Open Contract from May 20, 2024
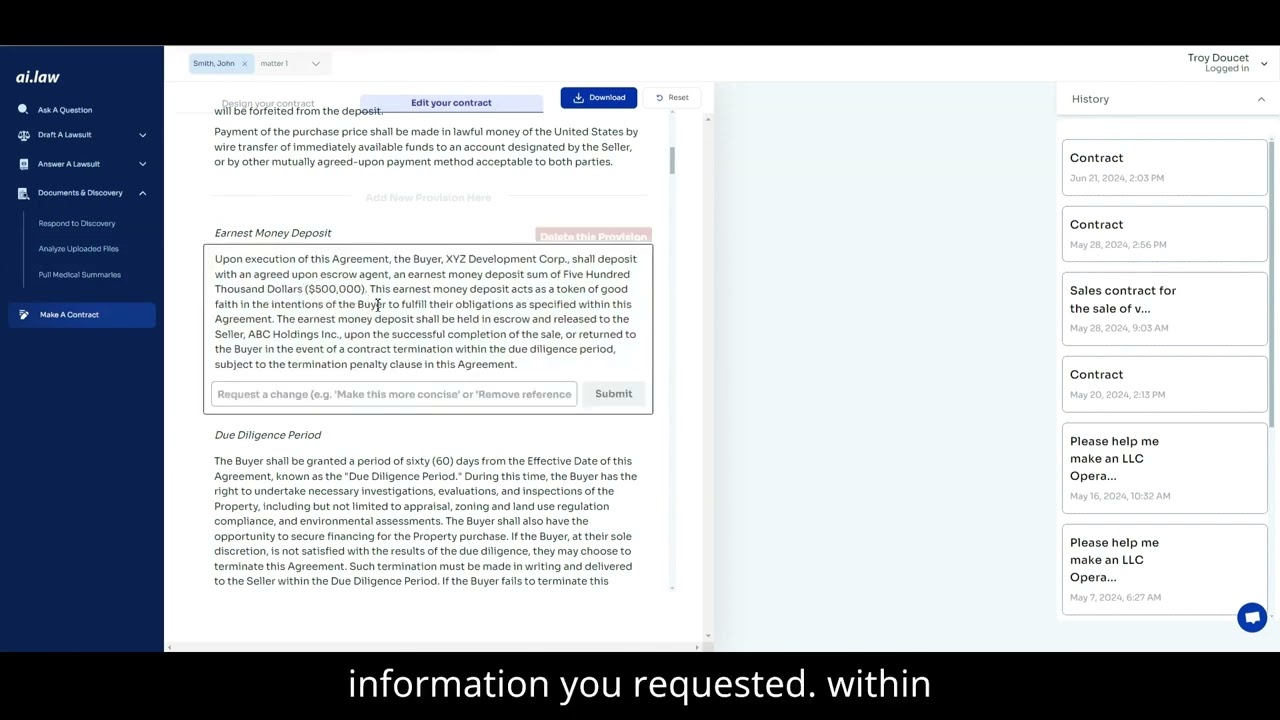 pos(1164,384)
